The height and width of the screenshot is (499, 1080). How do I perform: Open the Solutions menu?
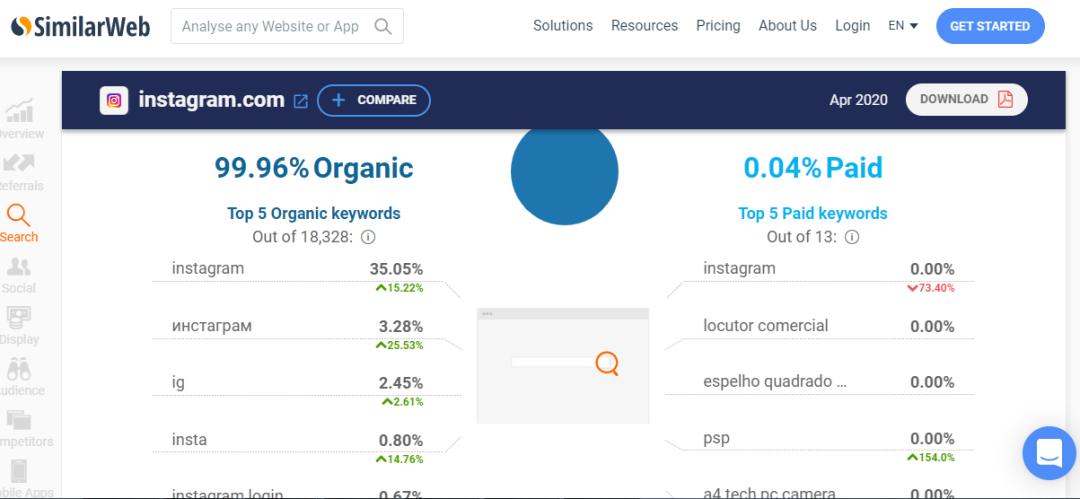(563, 26)
